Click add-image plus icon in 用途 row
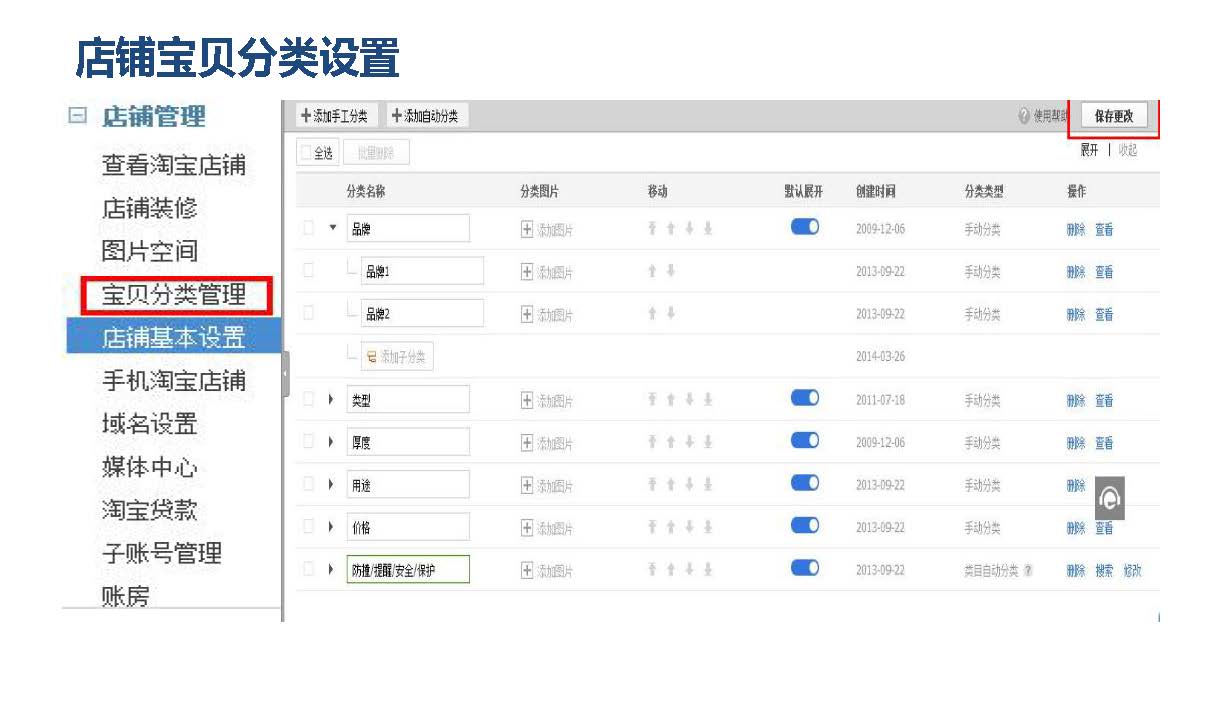Image resolution: width=1220 pixels, height=726 pixels. [x=527, y=485]
